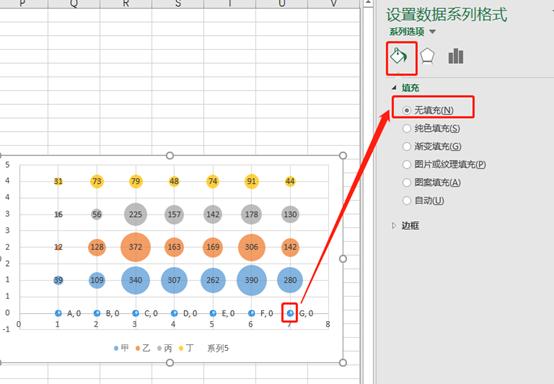Click the orange bubble labeled 372
The height and width of the screenshot is (384, 554).
[135, 247]
